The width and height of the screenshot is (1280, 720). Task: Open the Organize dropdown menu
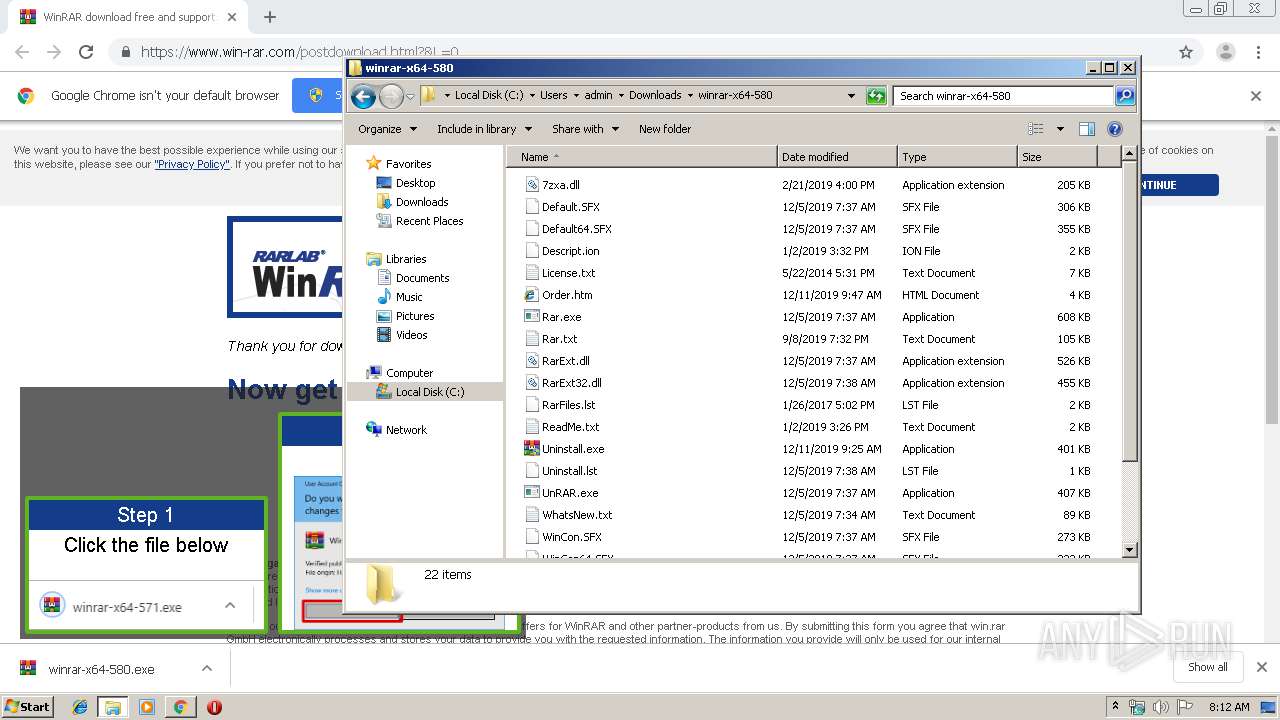tap(386, 129)
